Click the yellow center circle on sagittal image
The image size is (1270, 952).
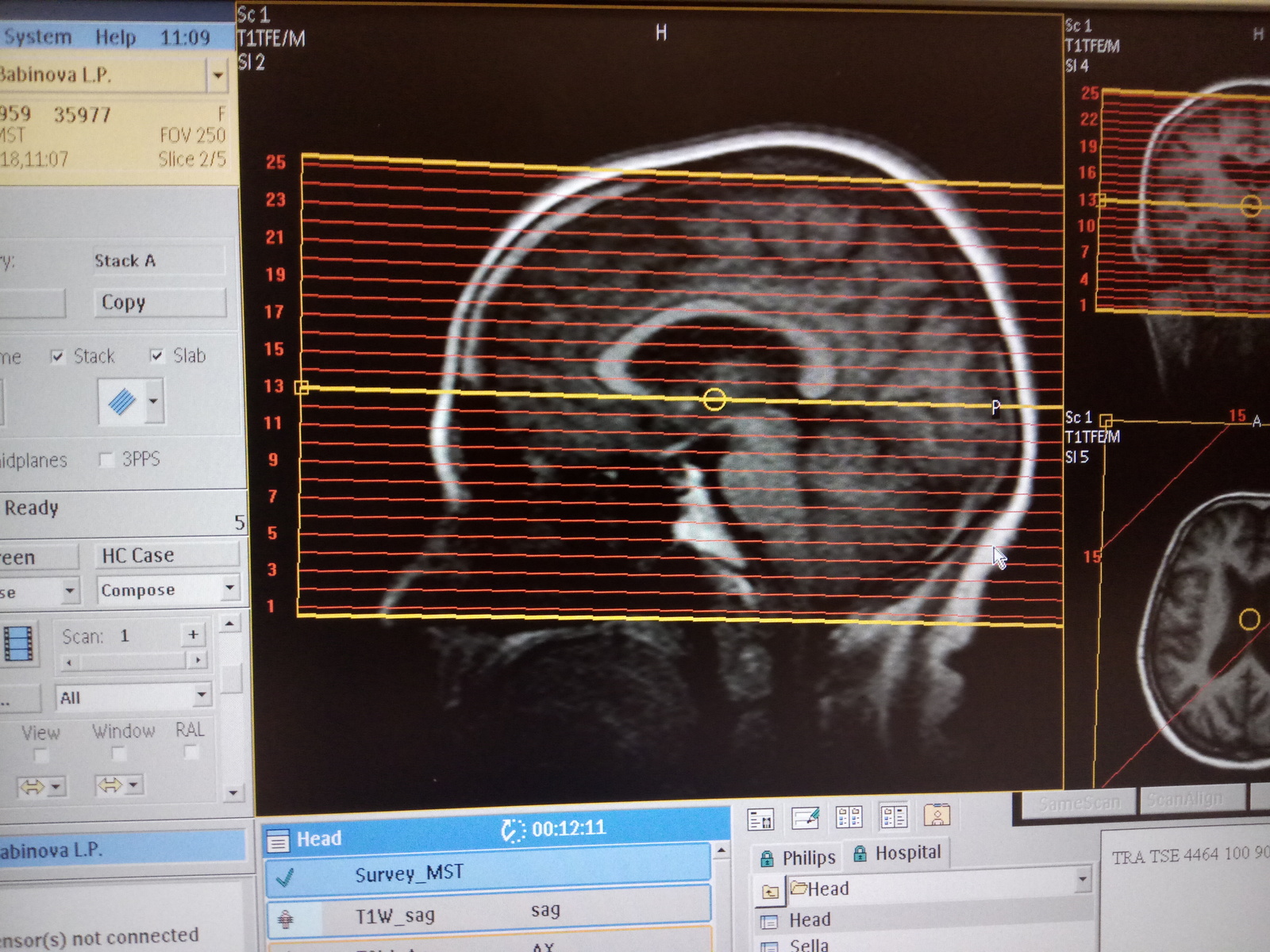point(714,399)
